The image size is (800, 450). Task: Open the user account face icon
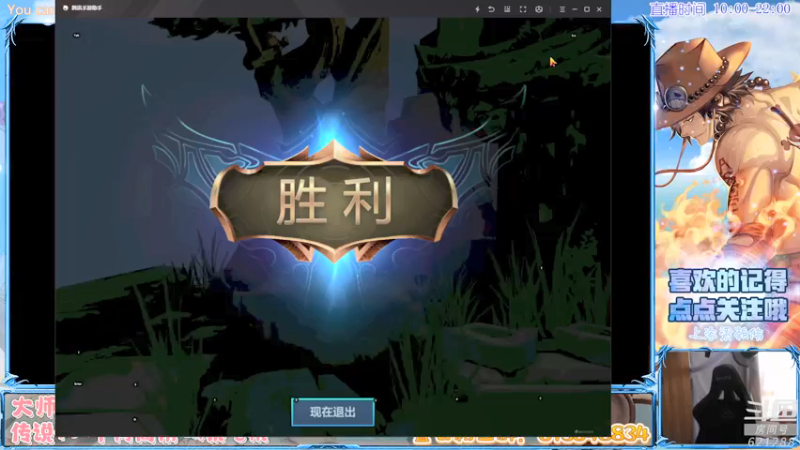[x=539, y=9]
